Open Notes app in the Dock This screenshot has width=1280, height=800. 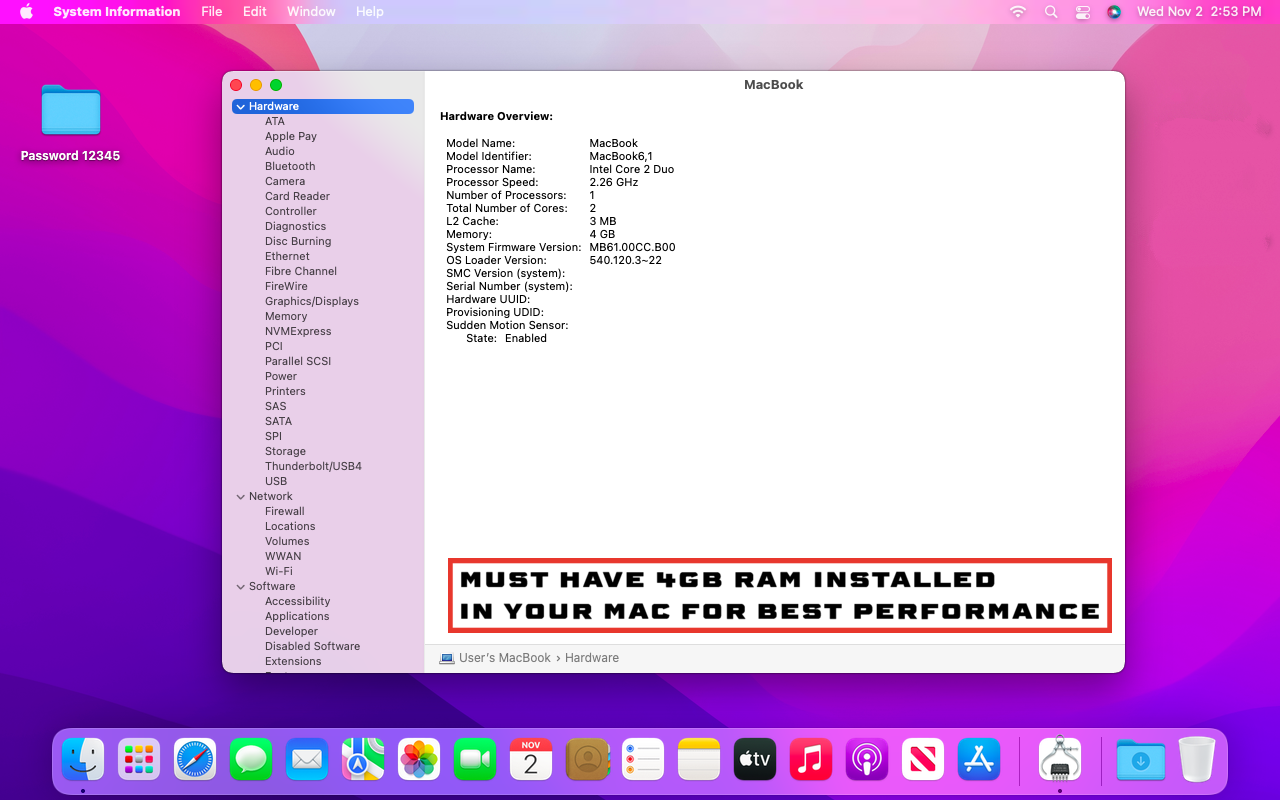[x=699, y=759]
